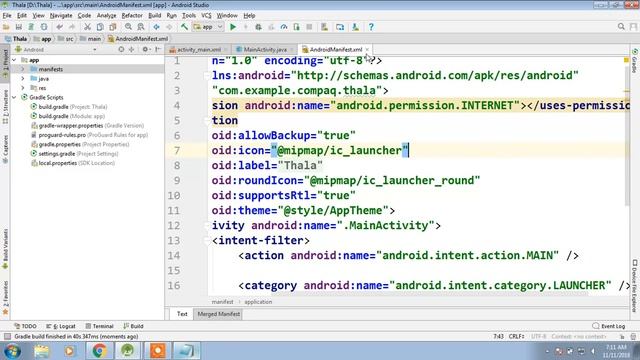This screenshot has width=640, height=360.
Task: Click the Stop square icon
Action: point(309,27)
